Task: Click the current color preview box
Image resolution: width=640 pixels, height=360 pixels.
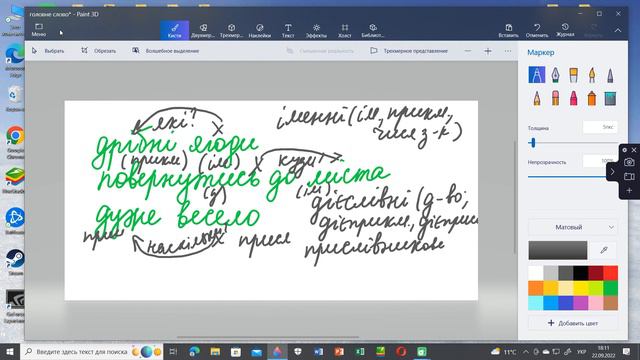Action: (558, 250)
